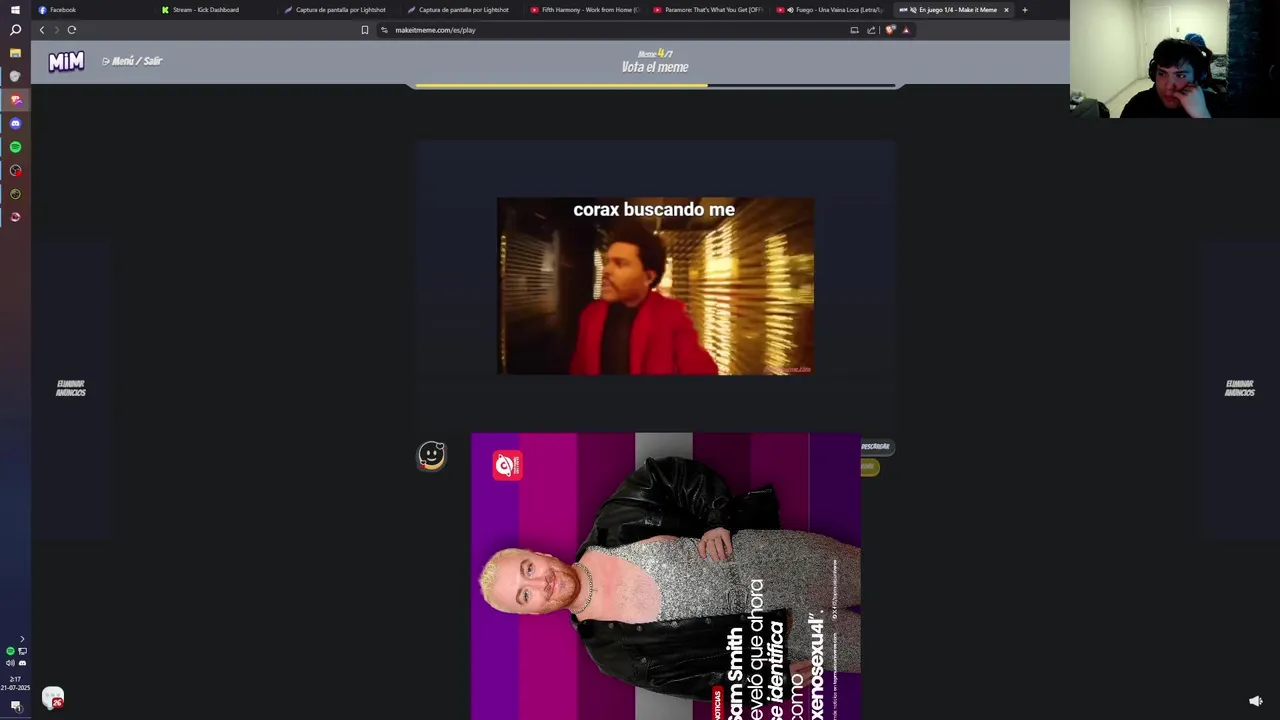Click the Brave Shields lion icon
The width and height of the screenshot is (1280, 720).
pyautogui.click(x=890, y=30)
